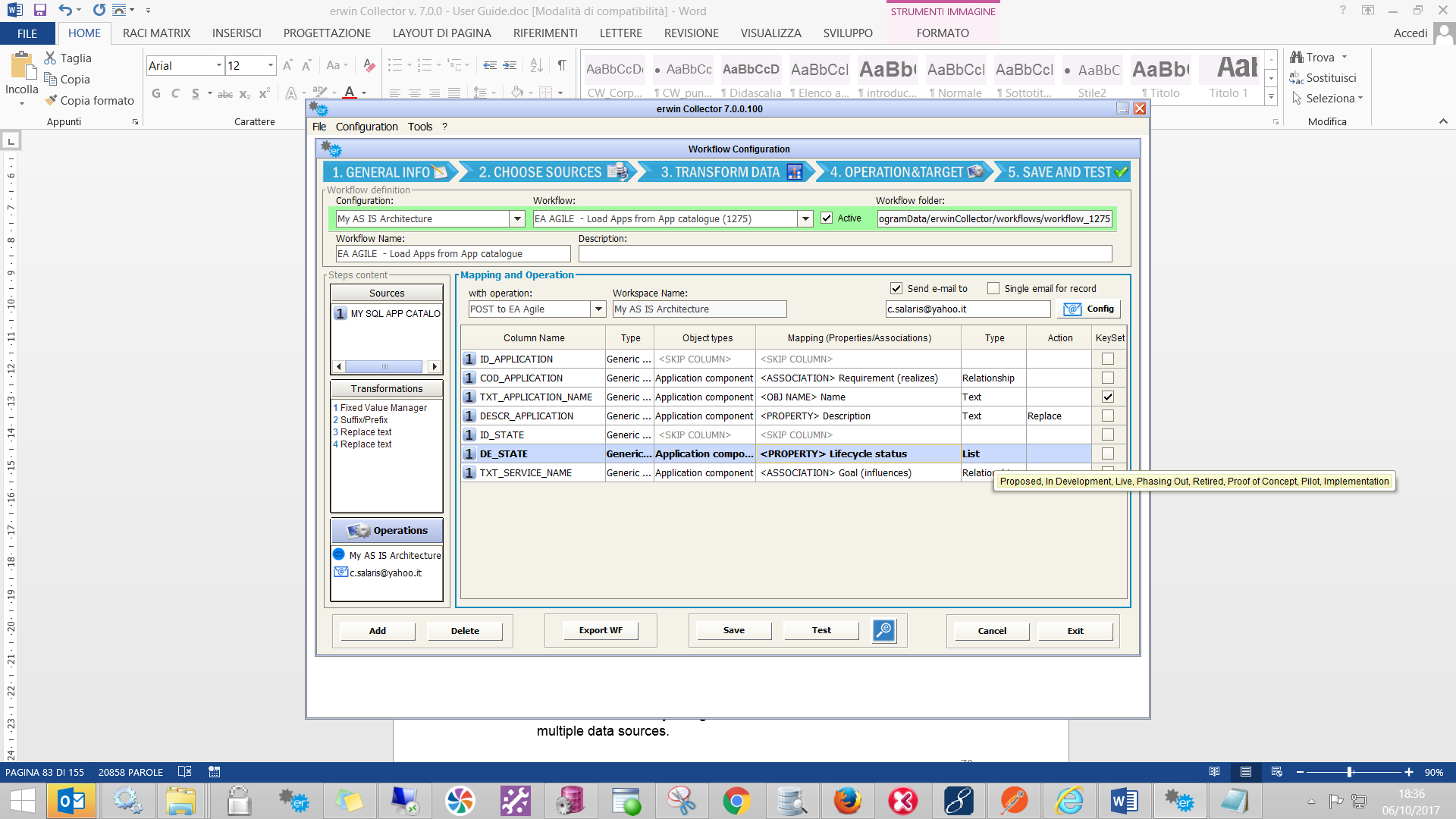The width and height of the screenshot is (1456, 819).
Task: Click the pilcrow show-formatting icon
Action: coord(562,65)
